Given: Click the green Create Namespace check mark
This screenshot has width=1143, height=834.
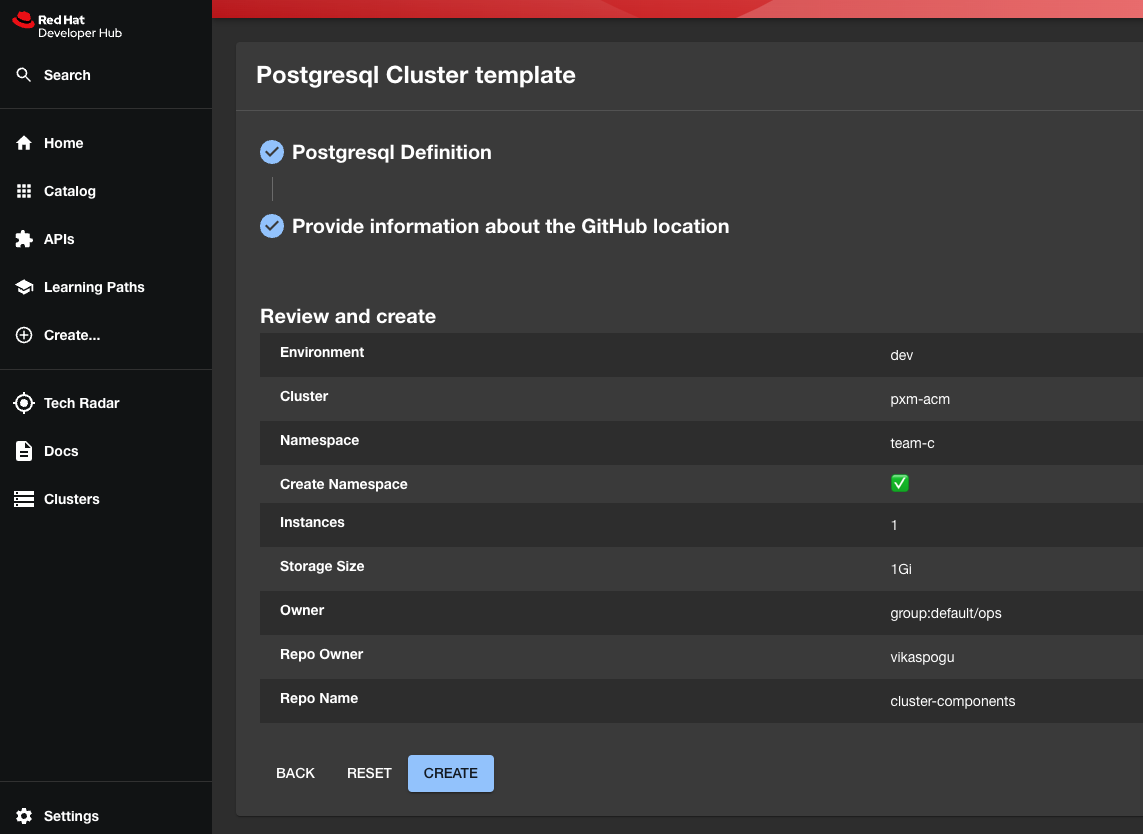Looking at the screenshot, I should coord(900,483).
